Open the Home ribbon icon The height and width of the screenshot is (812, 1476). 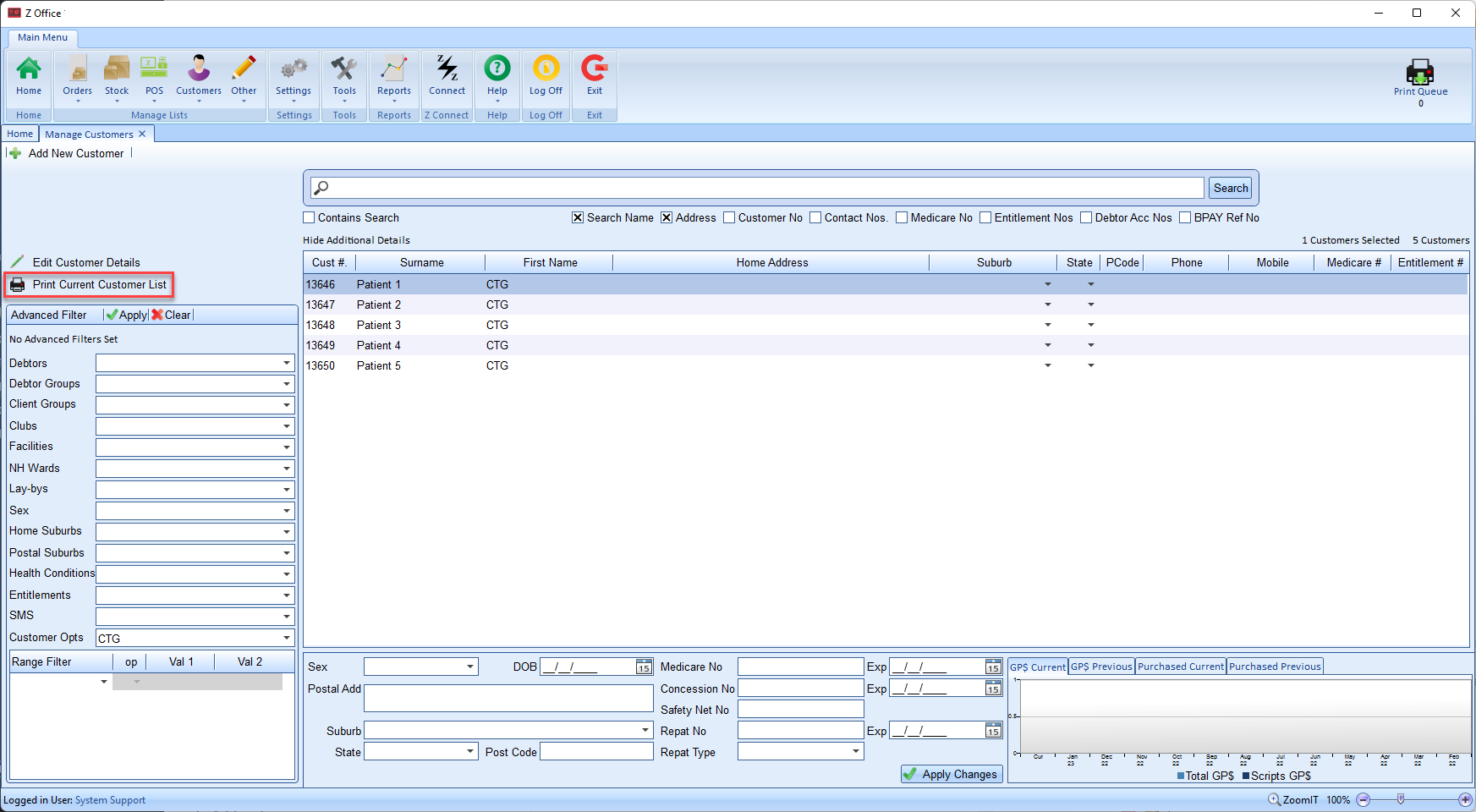click(x=29, y=69)
